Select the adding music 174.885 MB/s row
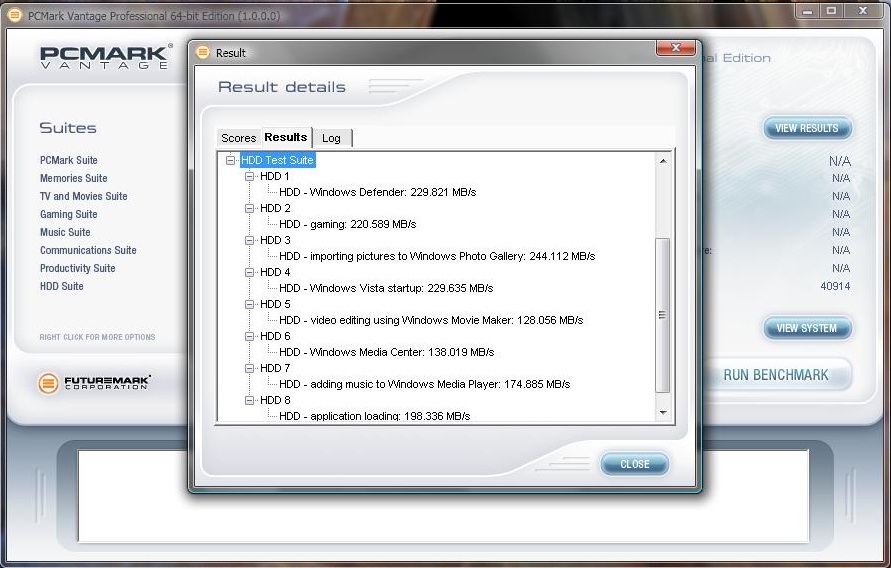 (x=424, y=384)
